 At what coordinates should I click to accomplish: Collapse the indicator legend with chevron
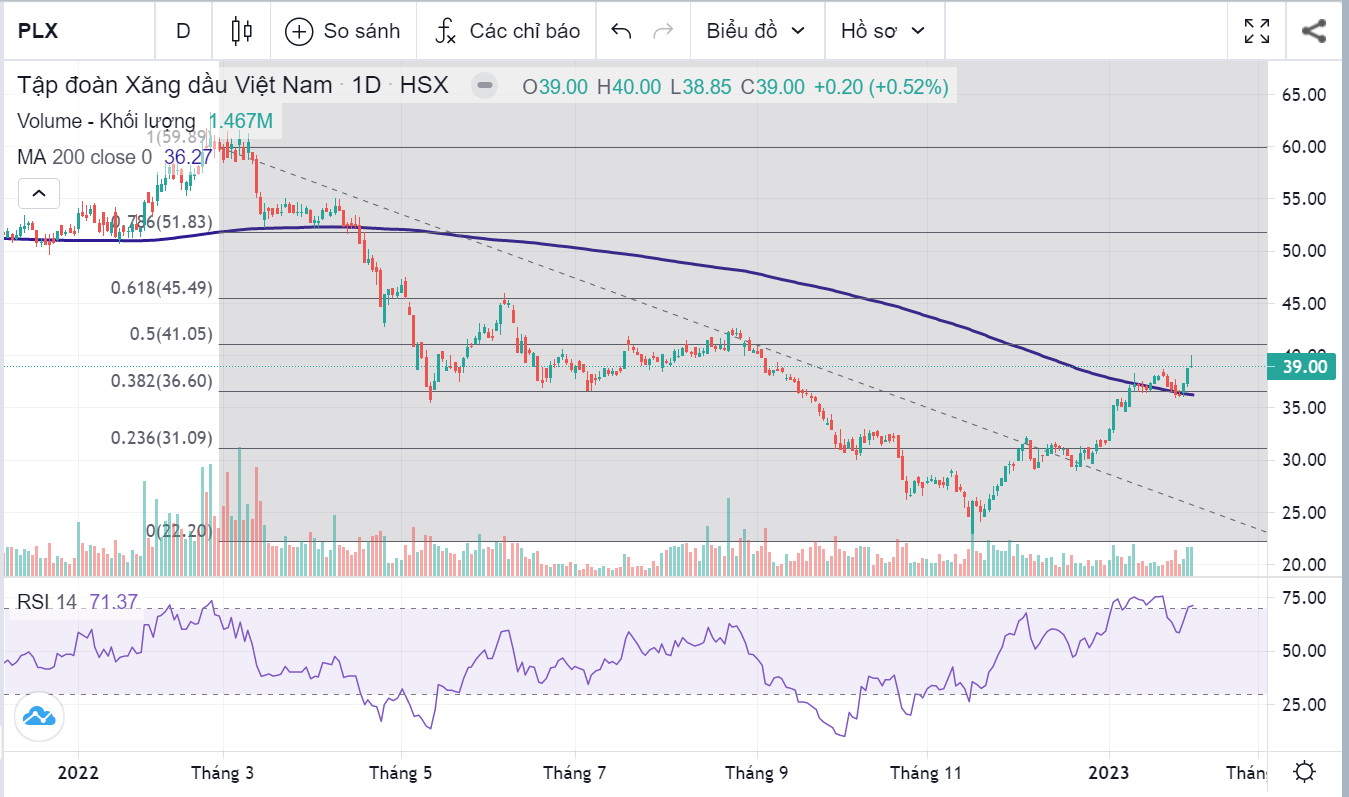[x=38, y=192]
